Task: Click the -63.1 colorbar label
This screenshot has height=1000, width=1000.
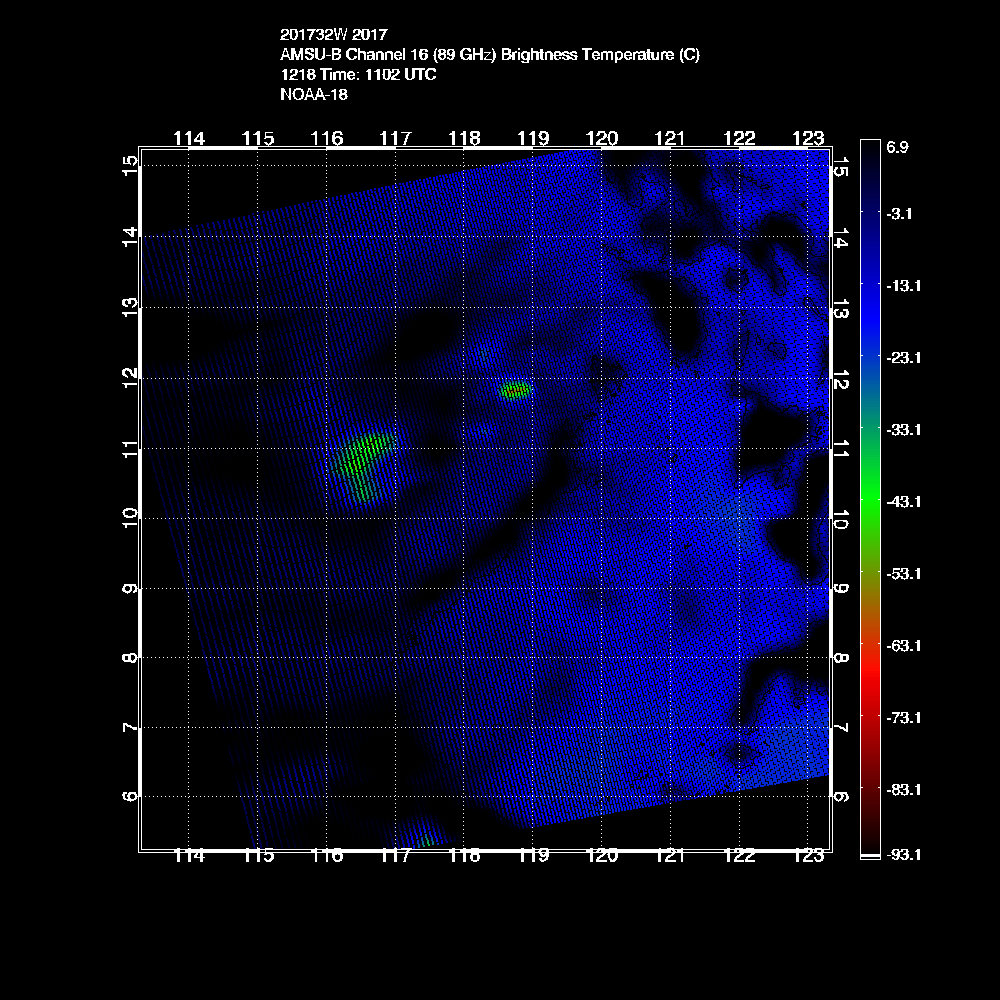Action: pyautogui.click(x=903, y=646)
